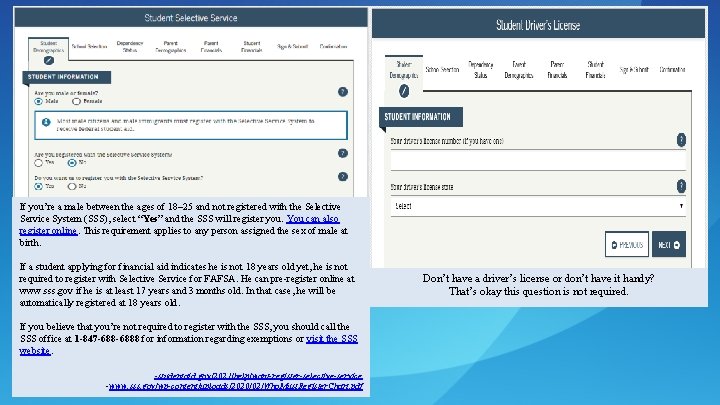The image size is (720, 405).
Task: Open the studentaid.gov register selective service link
Action: pyautogui.click(x=259, y=376)
